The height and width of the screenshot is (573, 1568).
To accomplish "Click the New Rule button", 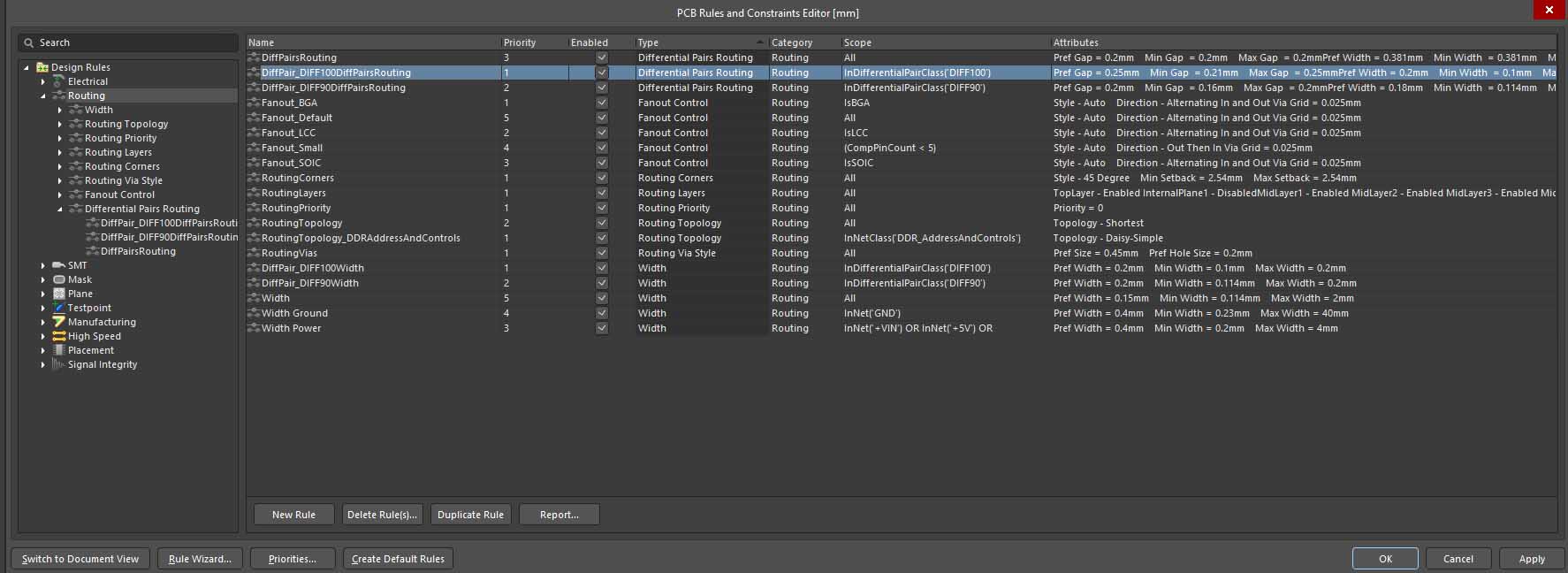I will 293,515.
